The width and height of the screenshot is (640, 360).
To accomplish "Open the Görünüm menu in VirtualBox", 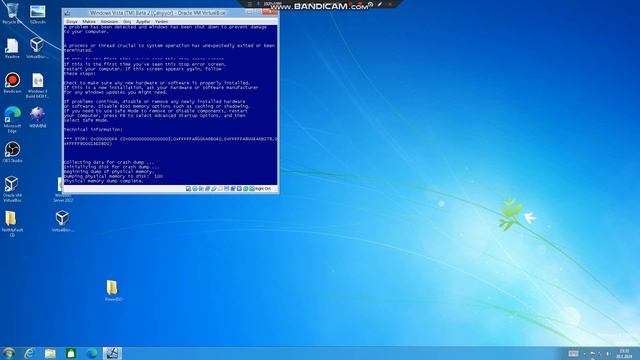I will [109, 21].
